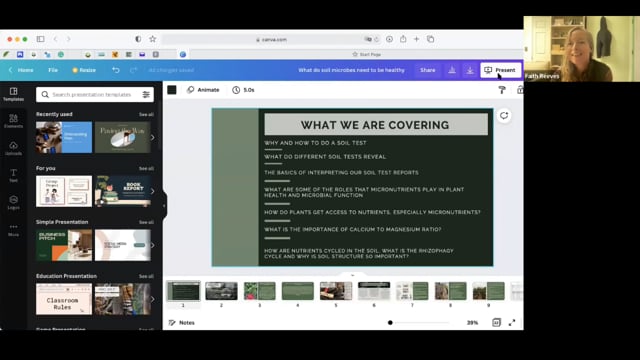Click the zoom slider handle
The width and height of the screenshot is (640, 360).
point(390,322)
